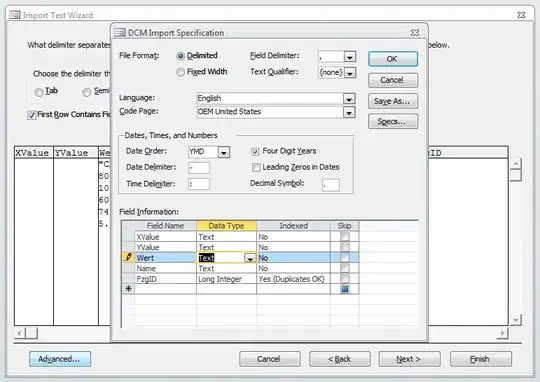Viewport: 540px width, 382px height.
Task: Open the Field Delimiter dropdown
Action: pyautogui.click(x=350, y=57)
